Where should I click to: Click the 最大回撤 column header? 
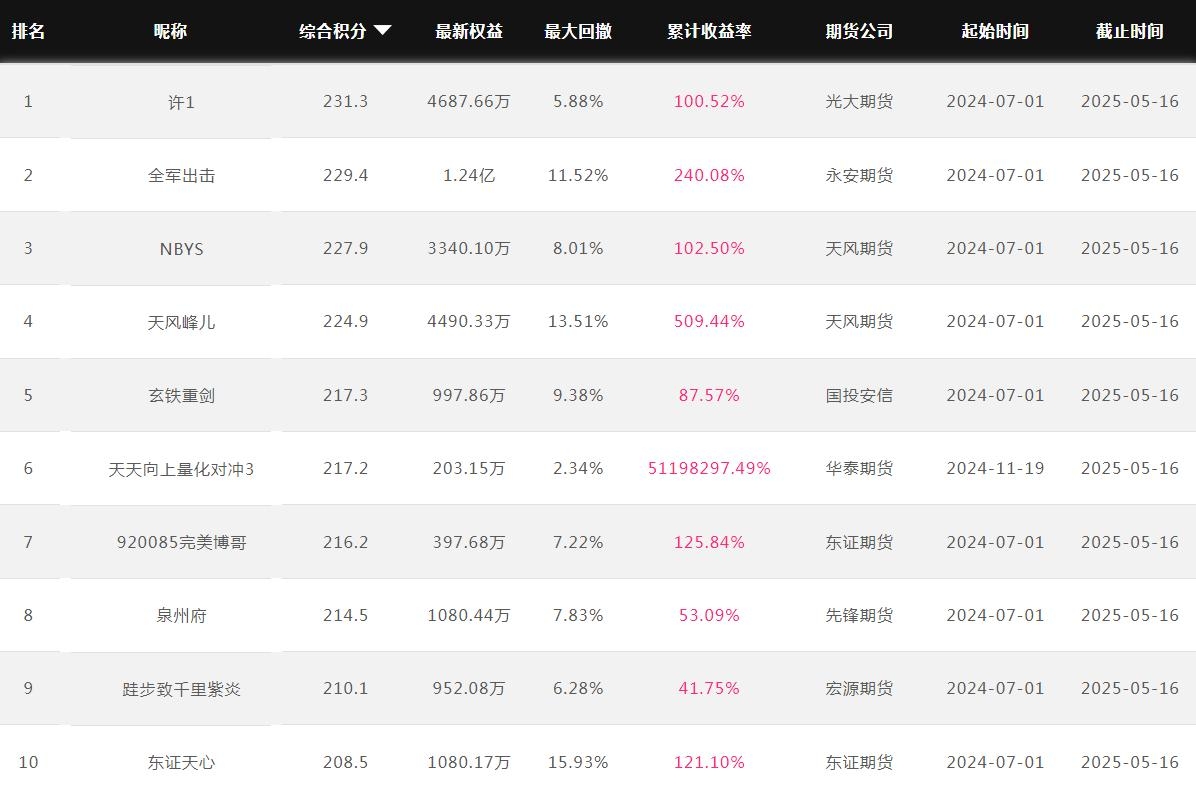coord(578,31)
